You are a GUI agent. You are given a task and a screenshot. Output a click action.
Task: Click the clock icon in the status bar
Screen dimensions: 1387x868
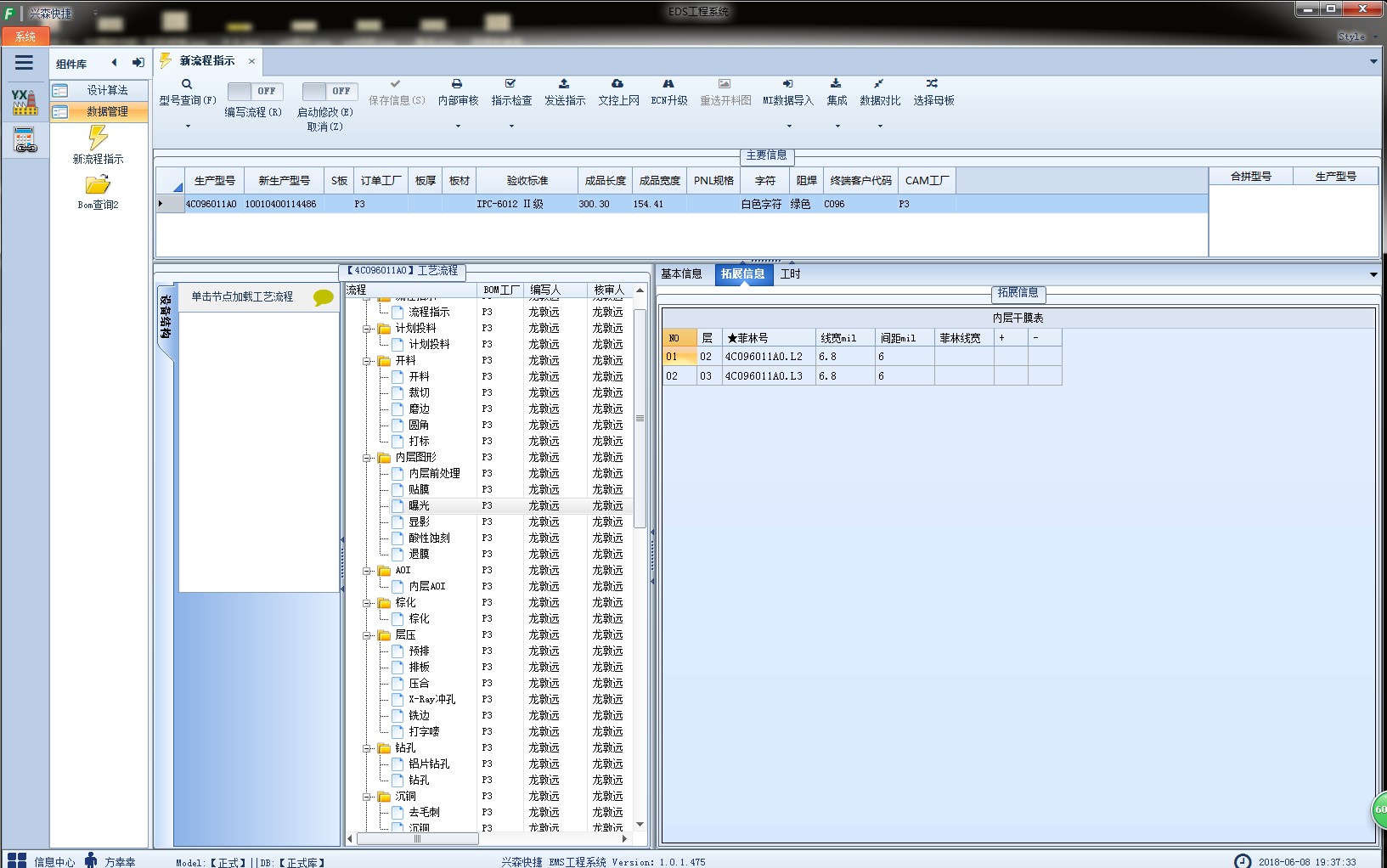(1243, 861)
